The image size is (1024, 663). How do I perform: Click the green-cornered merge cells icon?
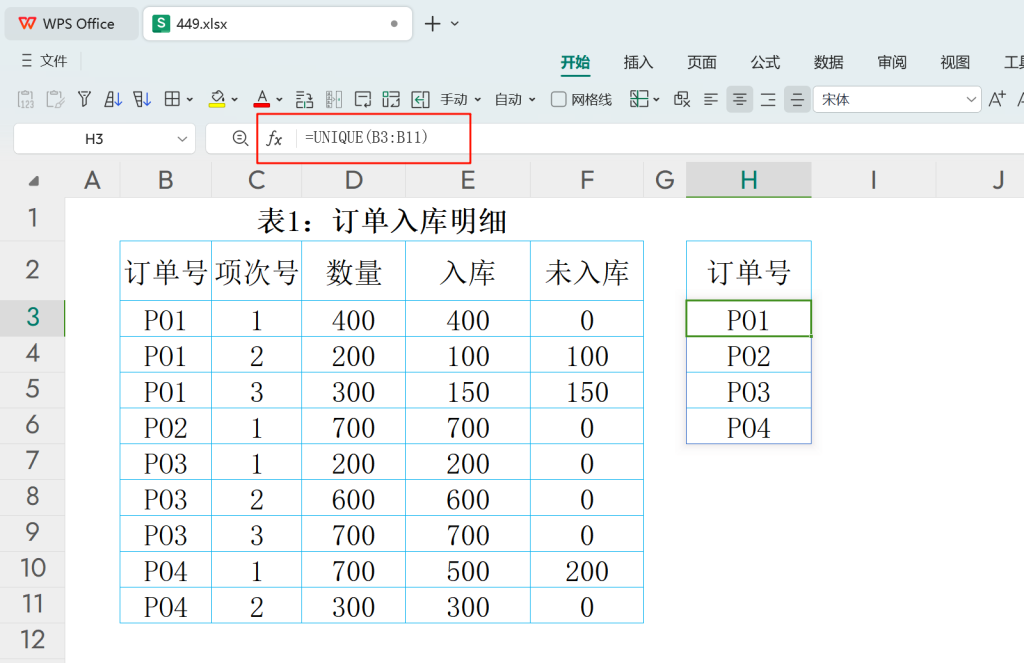click(391, 99)
